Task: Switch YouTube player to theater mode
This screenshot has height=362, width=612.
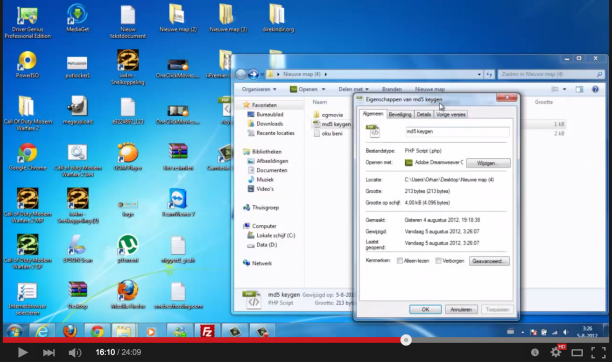Action: coord(577,353)
